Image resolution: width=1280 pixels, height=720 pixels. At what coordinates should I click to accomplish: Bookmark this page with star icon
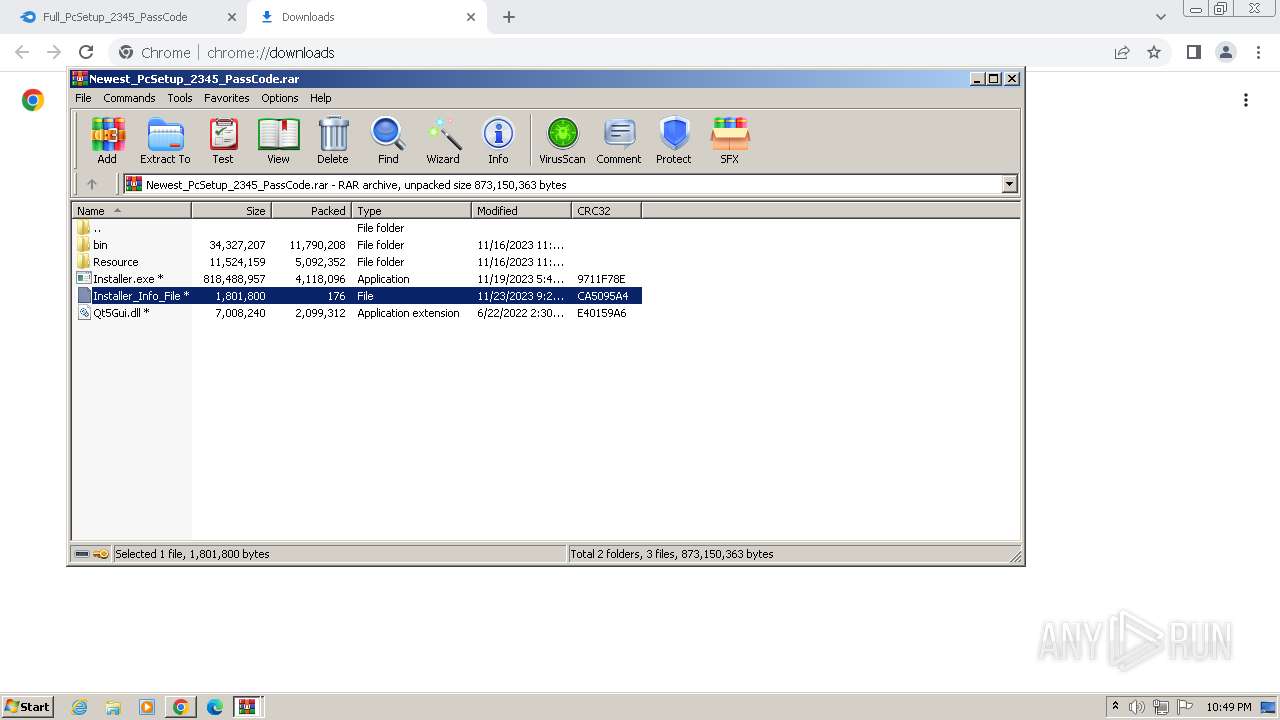[x=1154, y=52]
